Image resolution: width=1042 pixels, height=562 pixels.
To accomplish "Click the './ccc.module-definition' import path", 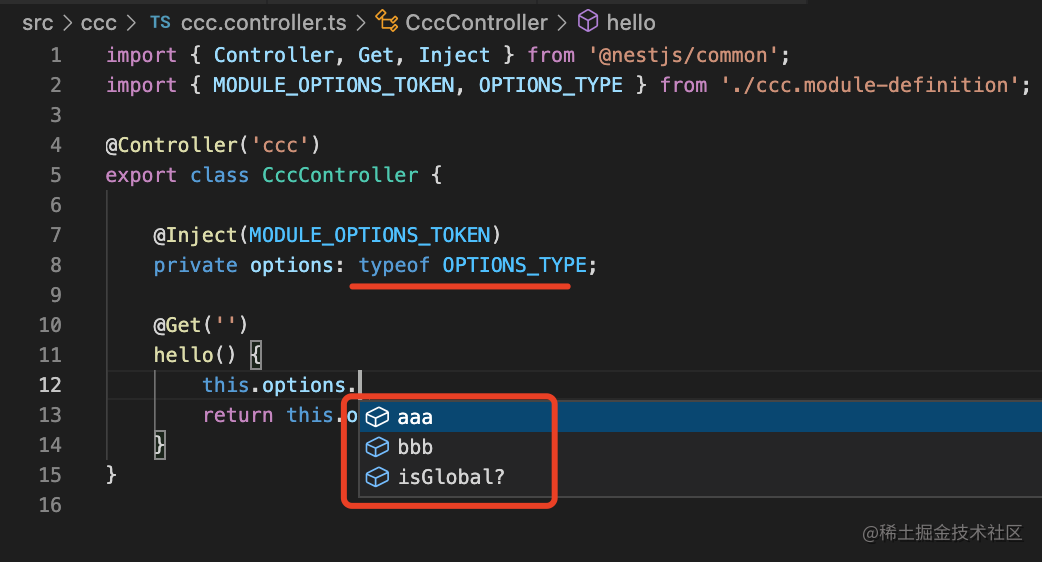I will [x=867, y=85].
